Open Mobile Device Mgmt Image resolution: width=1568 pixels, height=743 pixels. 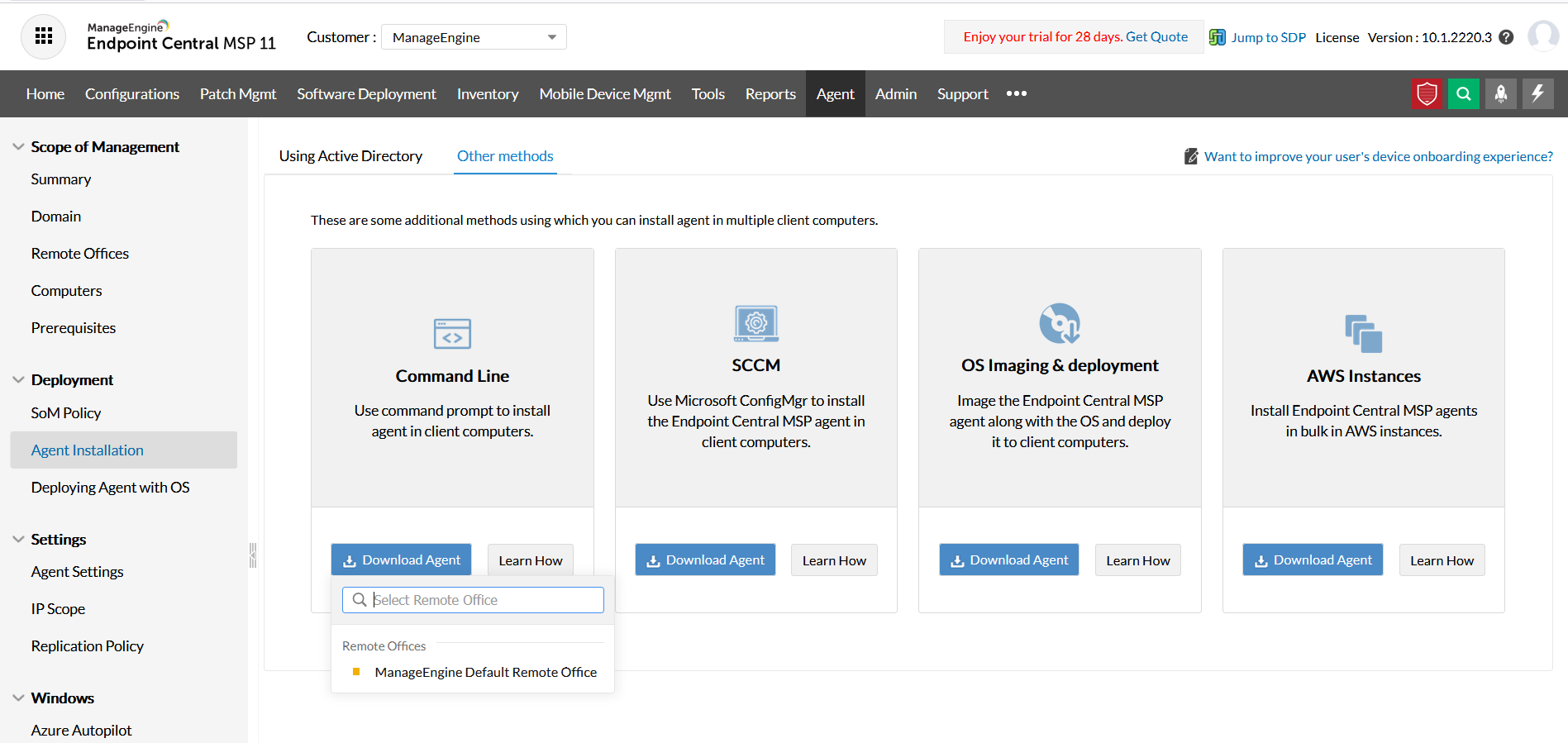[605, 94]
